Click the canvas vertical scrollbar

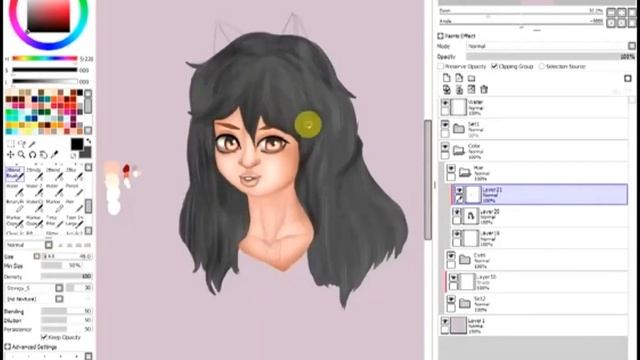point(428,180)
